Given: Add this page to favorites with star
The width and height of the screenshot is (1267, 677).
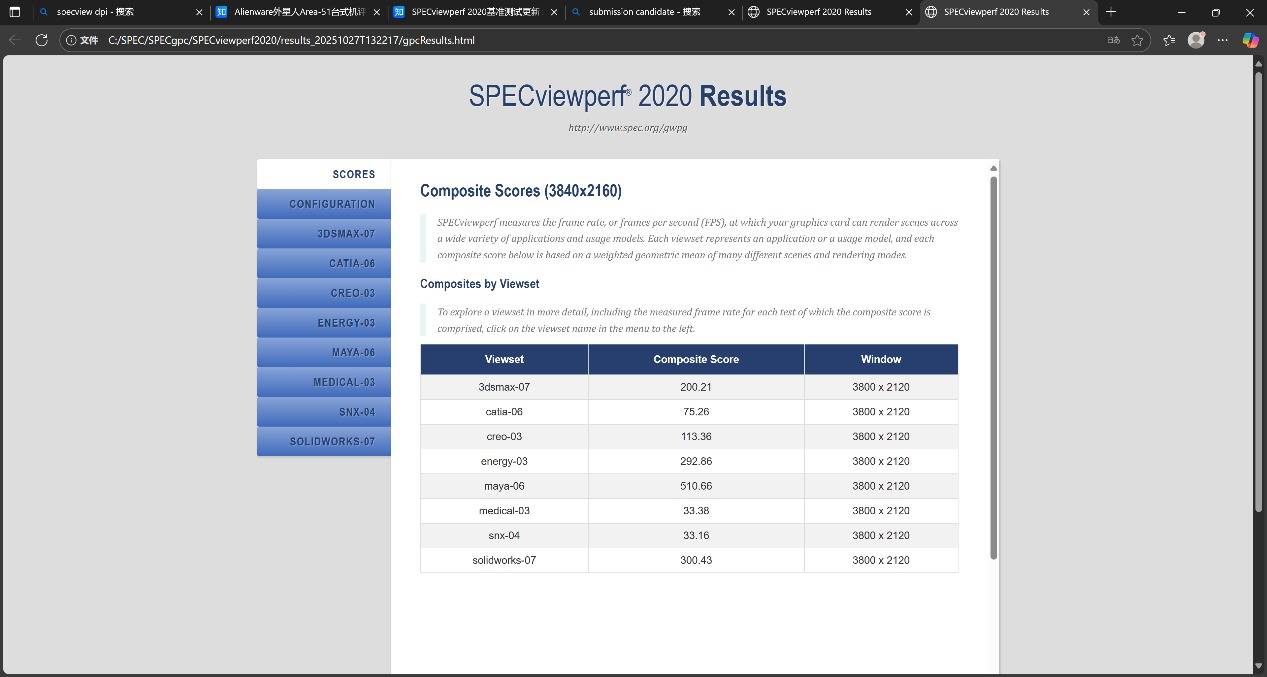Looking at the screenshot, I should 1137,40.
